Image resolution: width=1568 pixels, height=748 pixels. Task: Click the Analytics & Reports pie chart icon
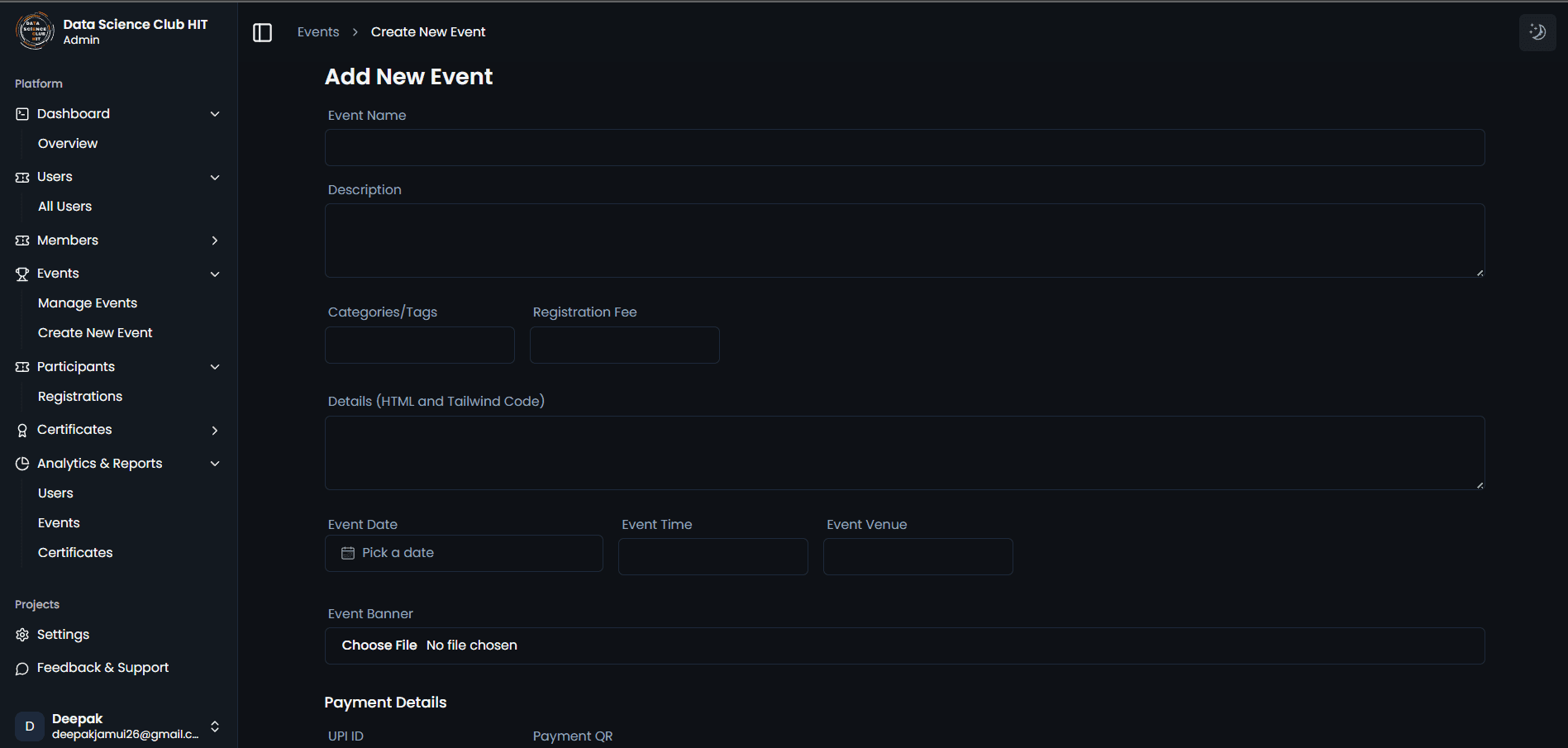pos(21,463)
